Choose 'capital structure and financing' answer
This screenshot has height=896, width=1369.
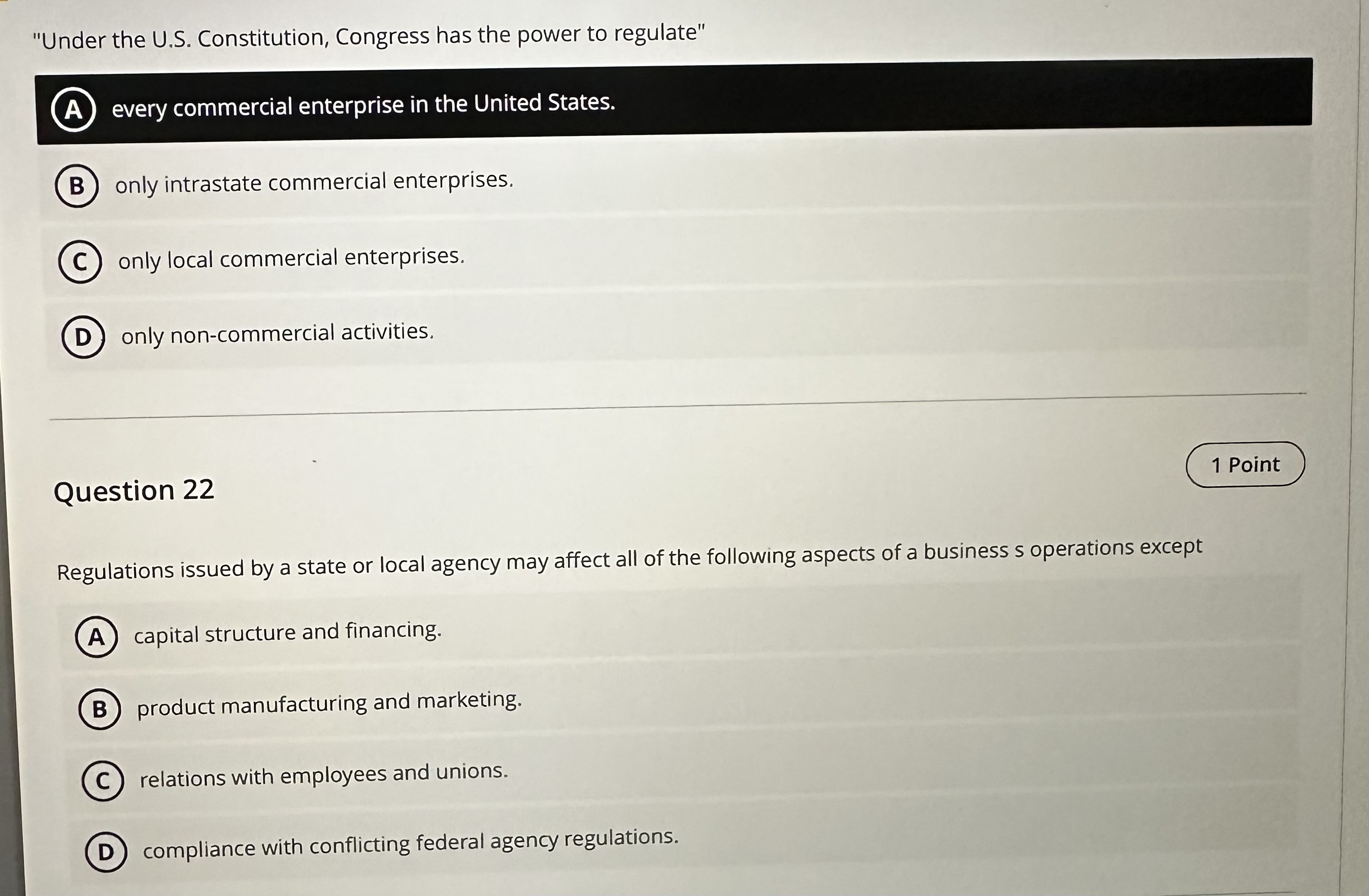(288, 633)
